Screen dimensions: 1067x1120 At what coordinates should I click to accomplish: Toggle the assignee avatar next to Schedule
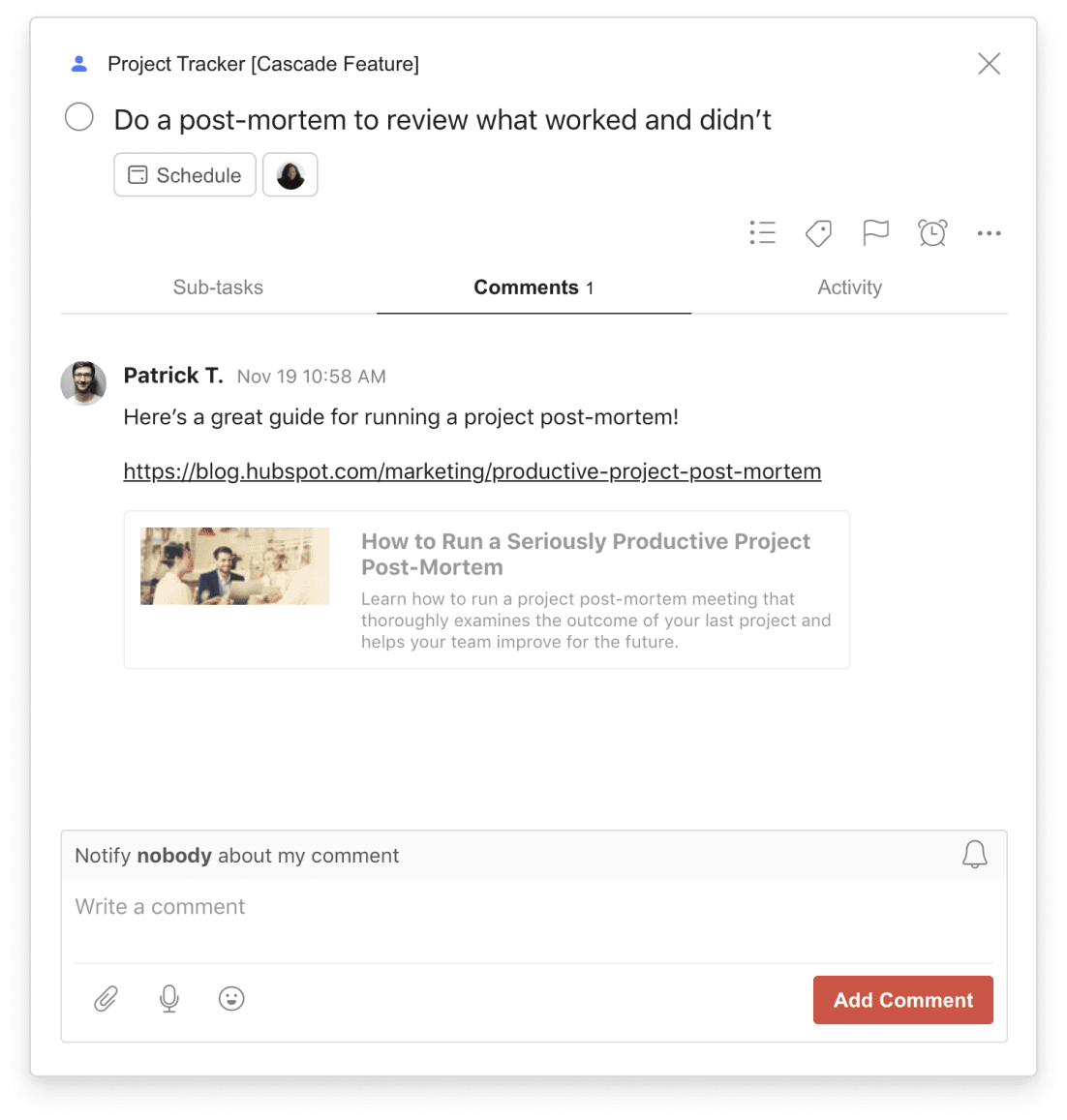[290, 174]
